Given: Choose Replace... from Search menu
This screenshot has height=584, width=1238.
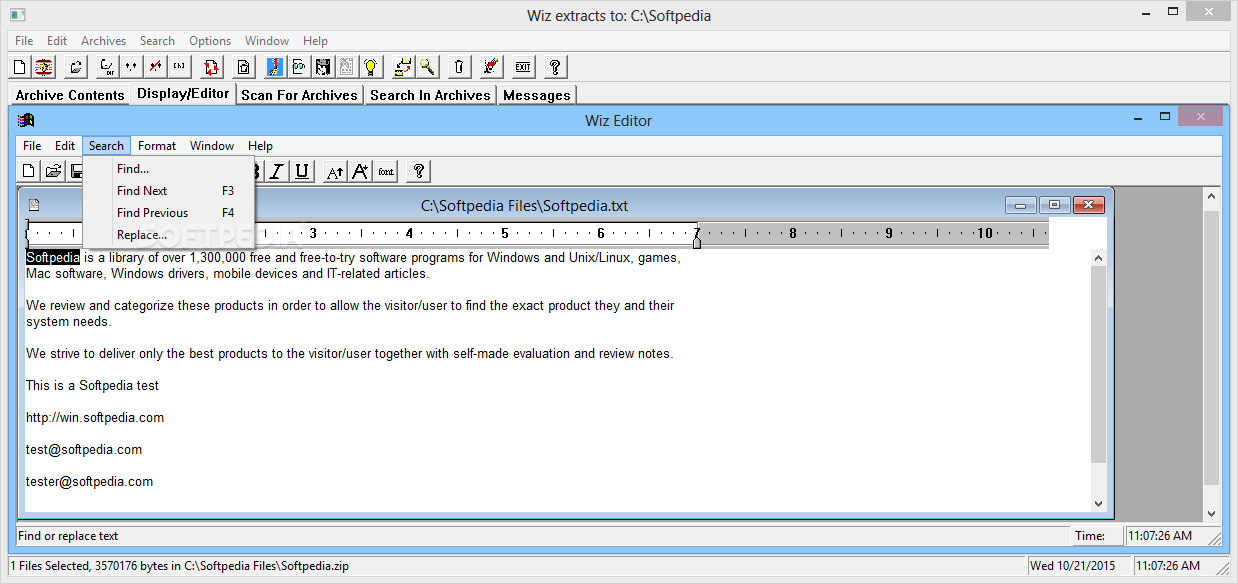Looking at the screenshot, I should click(x=169, y=235).
